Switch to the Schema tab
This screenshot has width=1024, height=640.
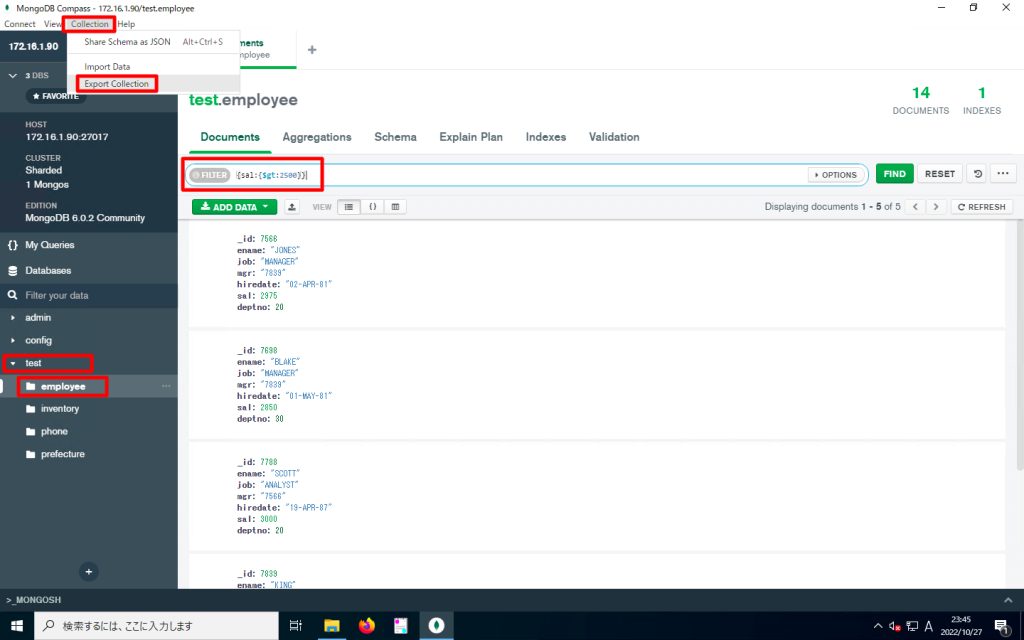tap(393, 137)
